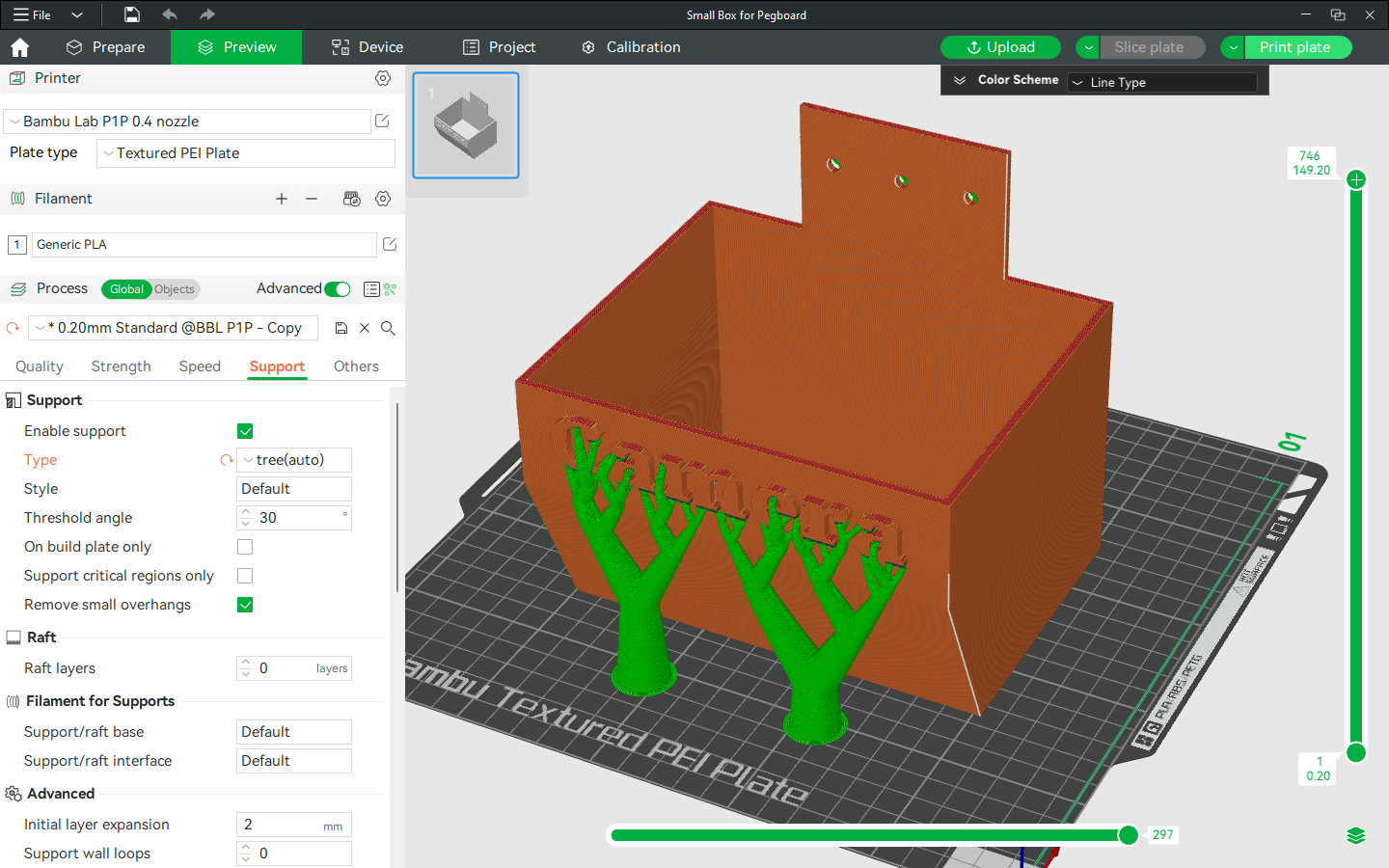Open the compare presets list icon
Image resolution: width=1389 pixels, height=868 pixels.
pyautogui.click(x=371, y=289)
